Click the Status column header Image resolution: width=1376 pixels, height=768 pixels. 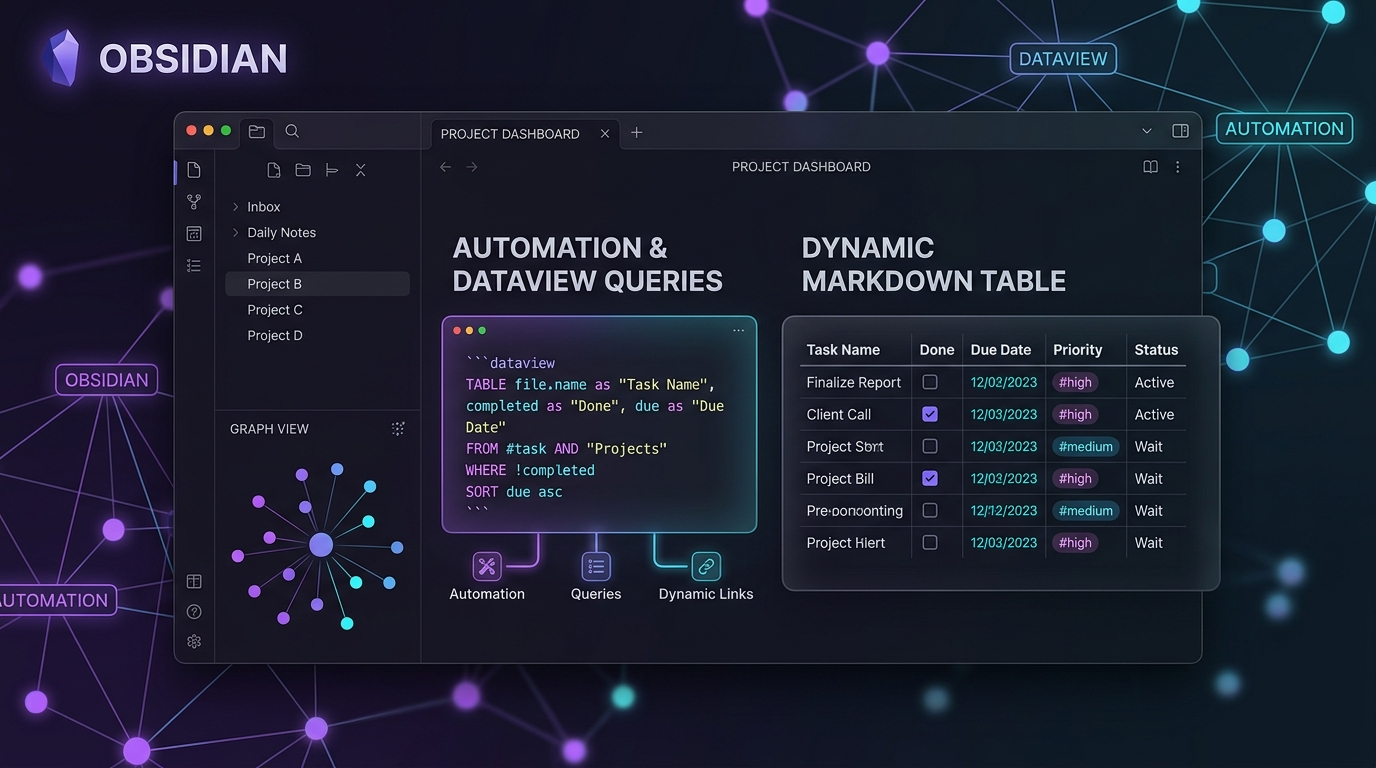coord(1156,350)
